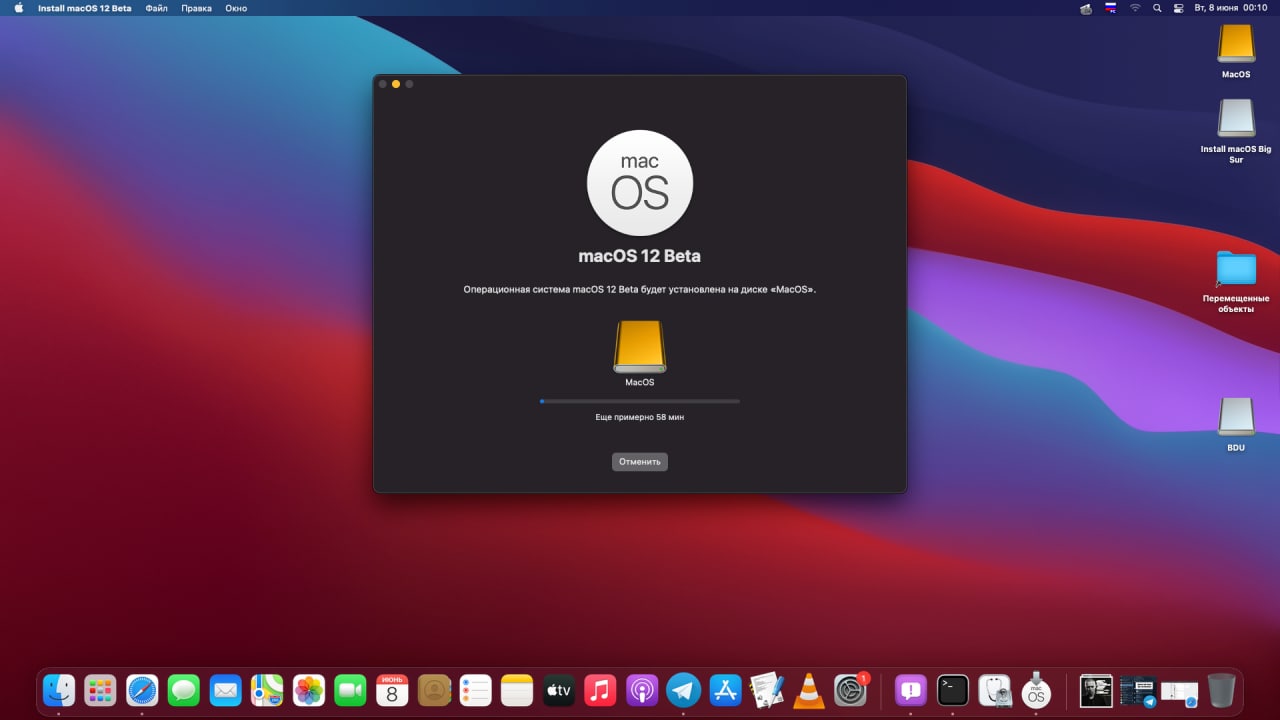The image size is (1280, 720).
Task: Click the disk-like menu bar icon left of the flag
Action: tap(1087, 8)
